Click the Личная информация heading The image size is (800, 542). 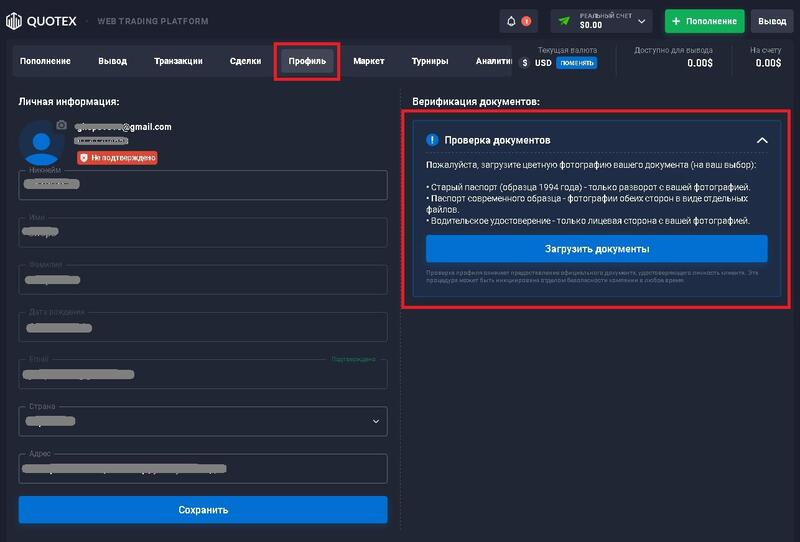69,102
